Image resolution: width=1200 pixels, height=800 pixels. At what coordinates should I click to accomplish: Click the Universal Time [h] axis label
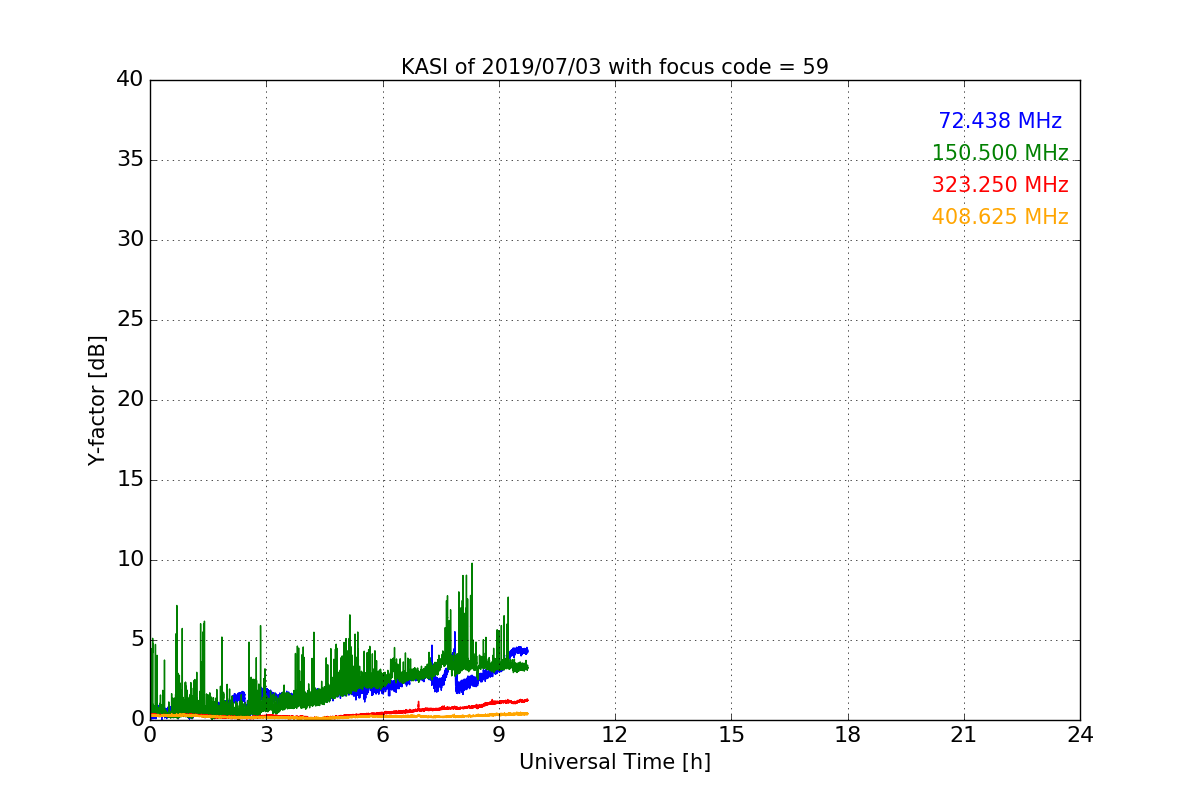(615, 762)
